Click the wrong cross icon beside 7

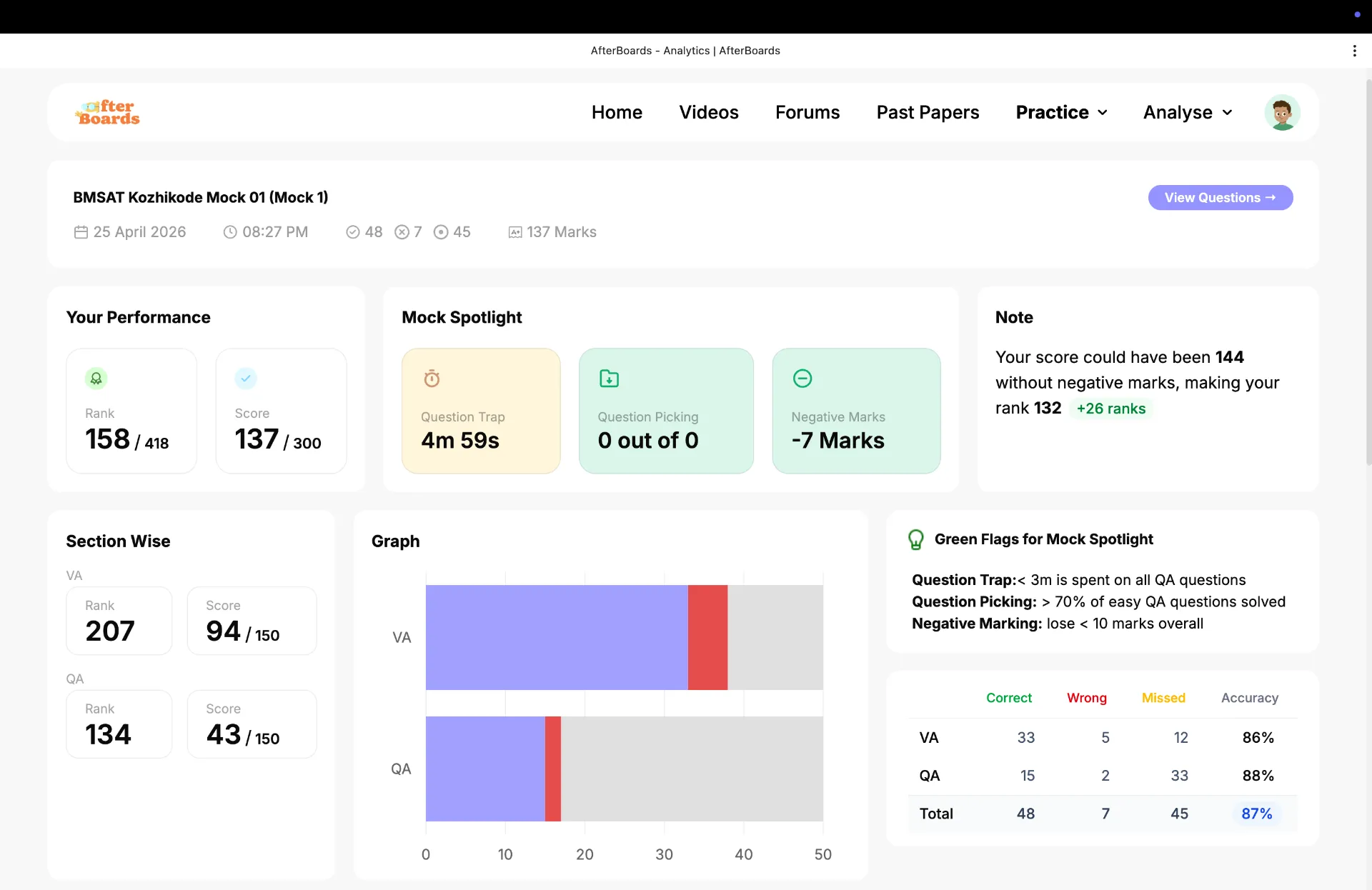click(402, 232)
